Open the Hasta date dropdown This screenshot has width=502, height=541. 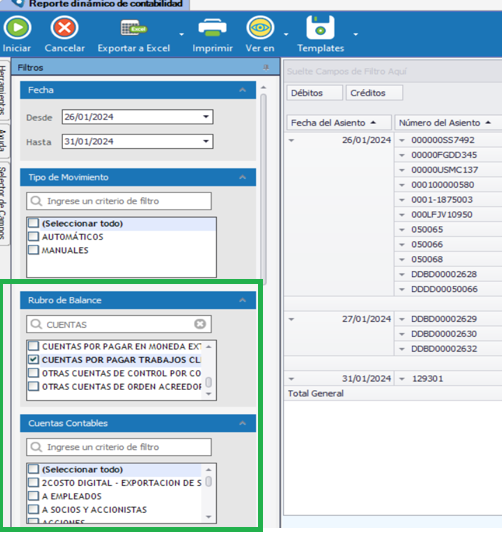coord(206,141)
